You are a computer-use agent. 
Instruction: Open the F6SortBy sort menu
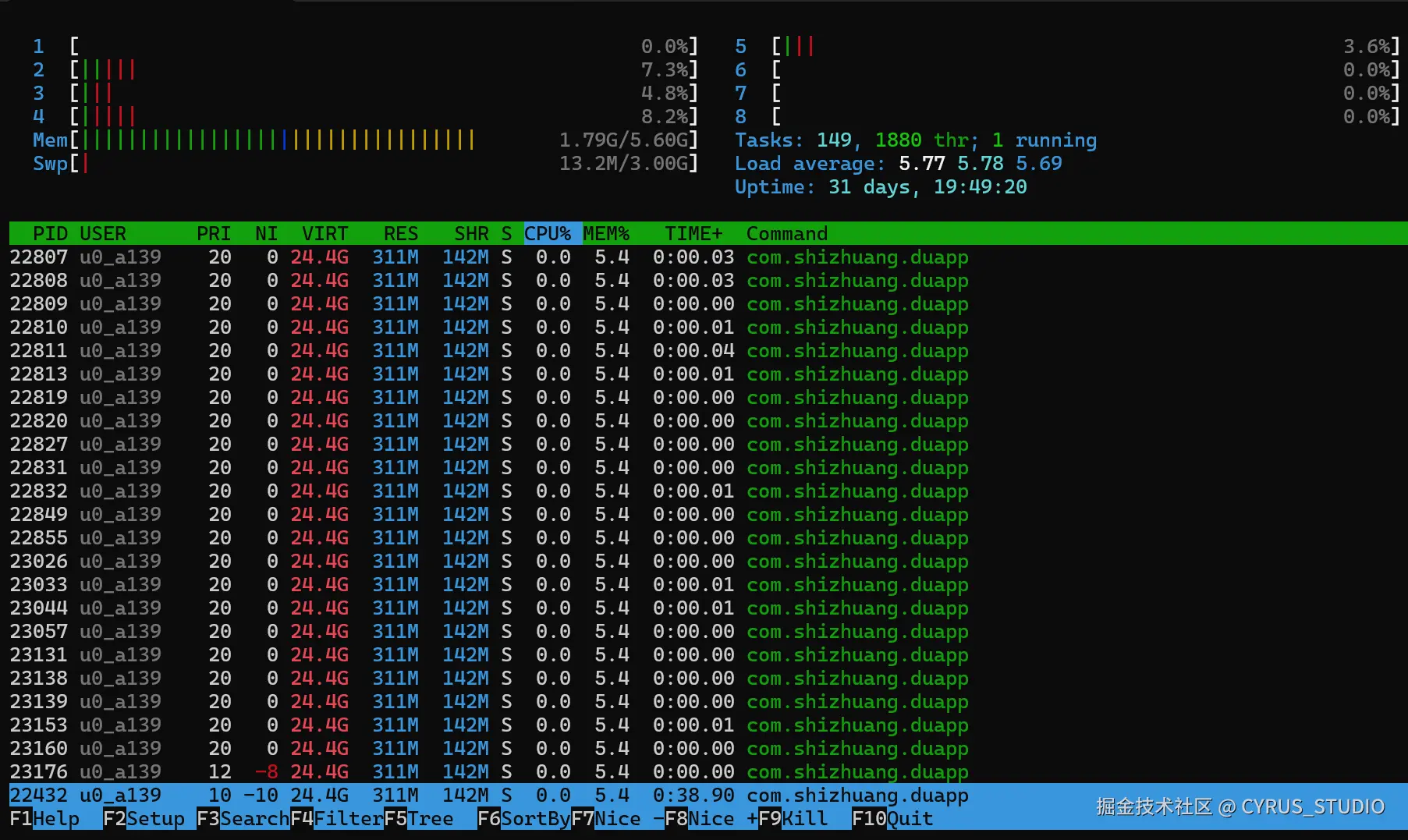524,818
